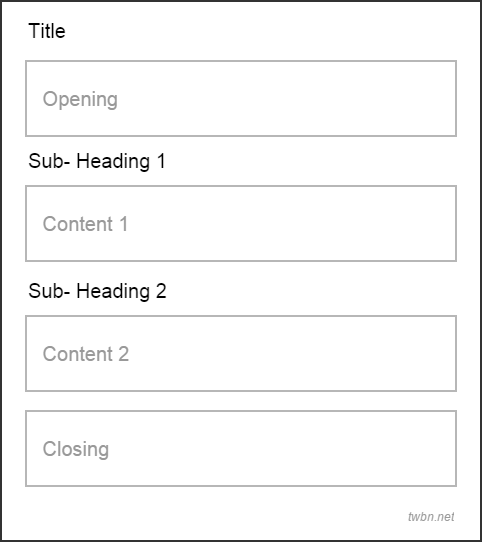Click the gray Closing placeholder word

[x=76, y=450]
